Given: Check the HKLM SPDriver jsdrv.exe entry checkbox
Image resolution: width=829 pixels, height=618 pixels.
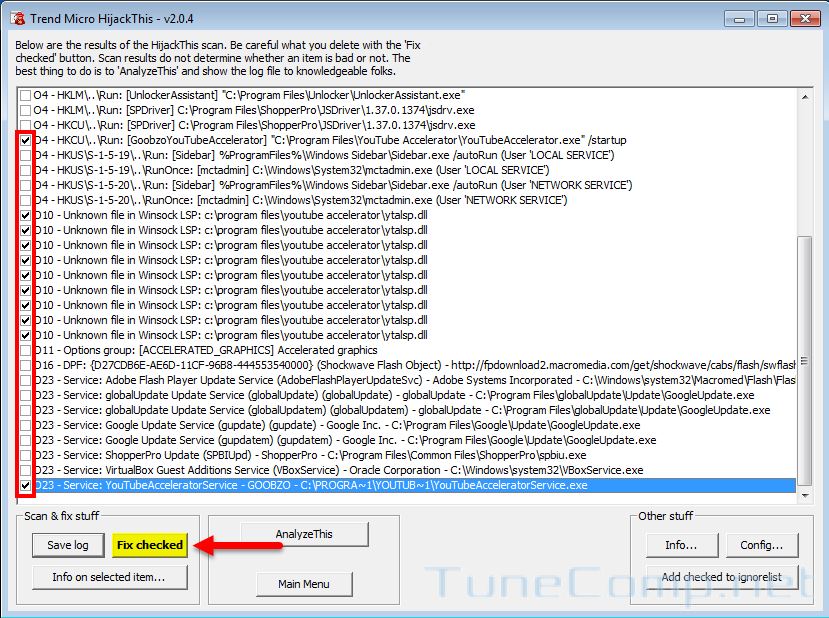Looking at the screenshot, I should 25,110.
